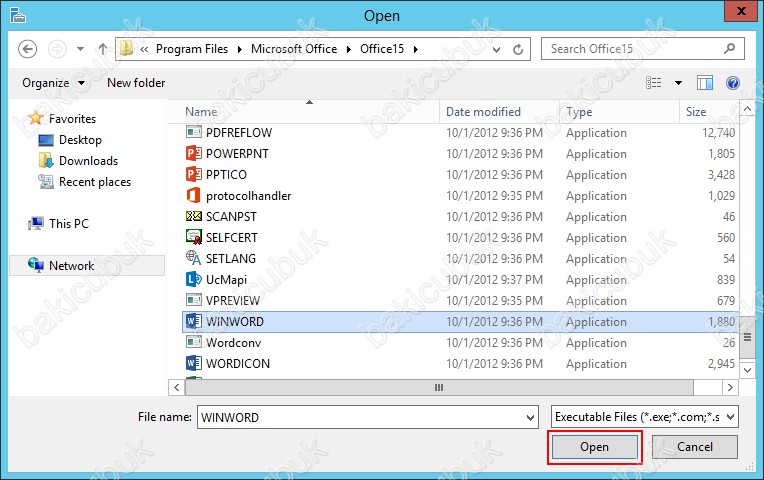Click the Search Office15 box

(643, 49)
